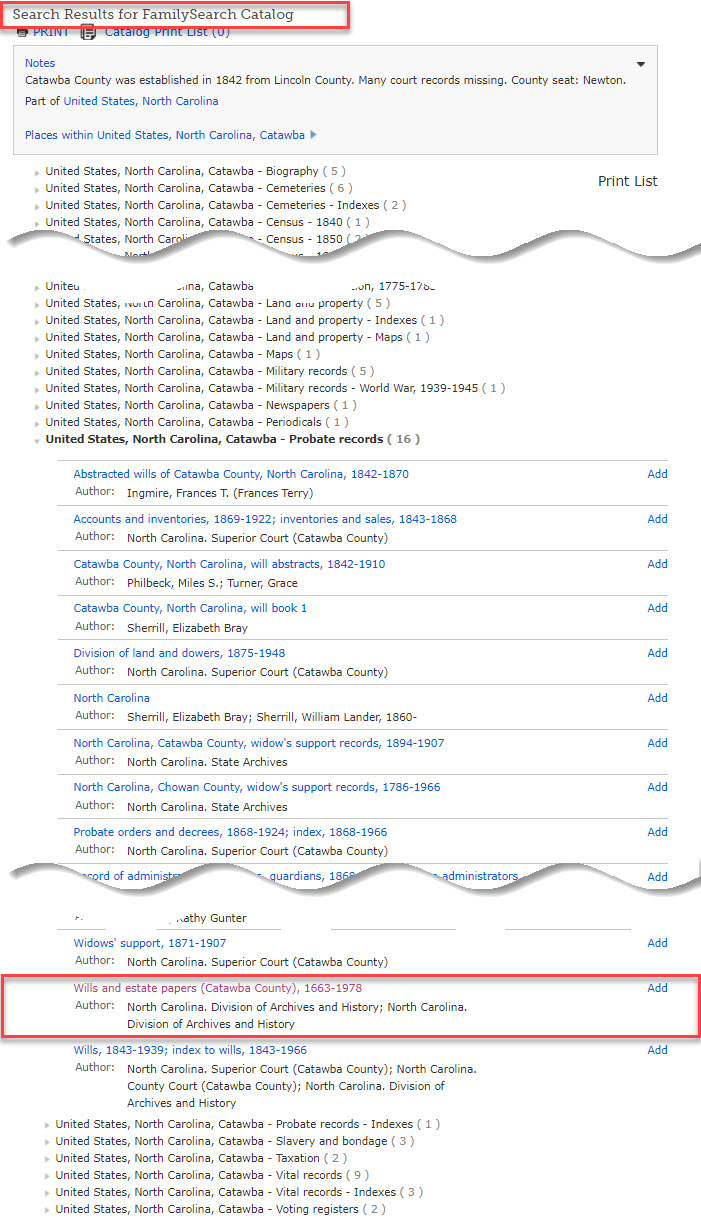Click author Philbeck, Miles S.; Turner, Grace
The width and height of the screenshot is (701, 1227).
212,583
